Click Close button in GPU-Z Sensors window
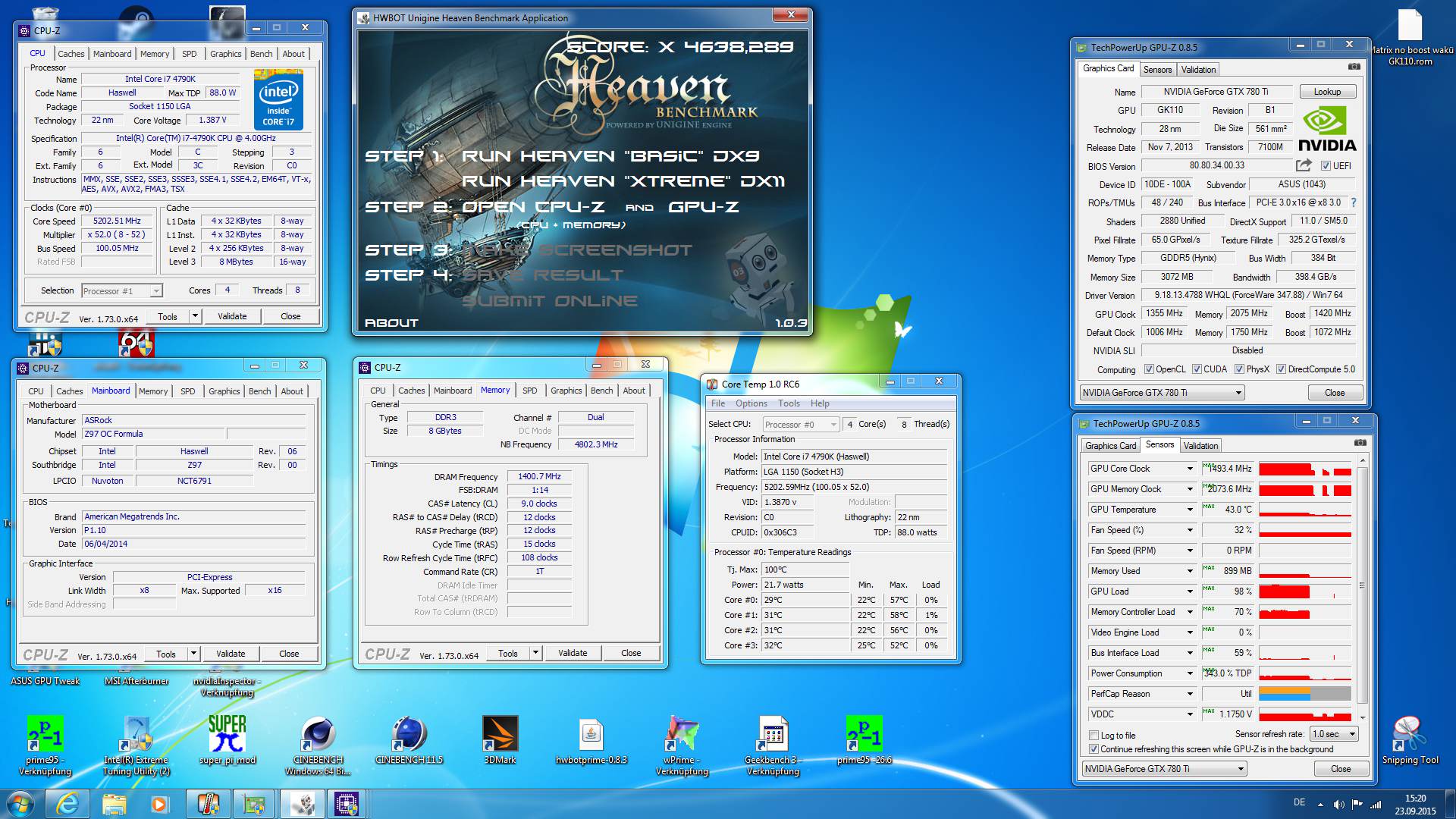 click(1340, 769)
